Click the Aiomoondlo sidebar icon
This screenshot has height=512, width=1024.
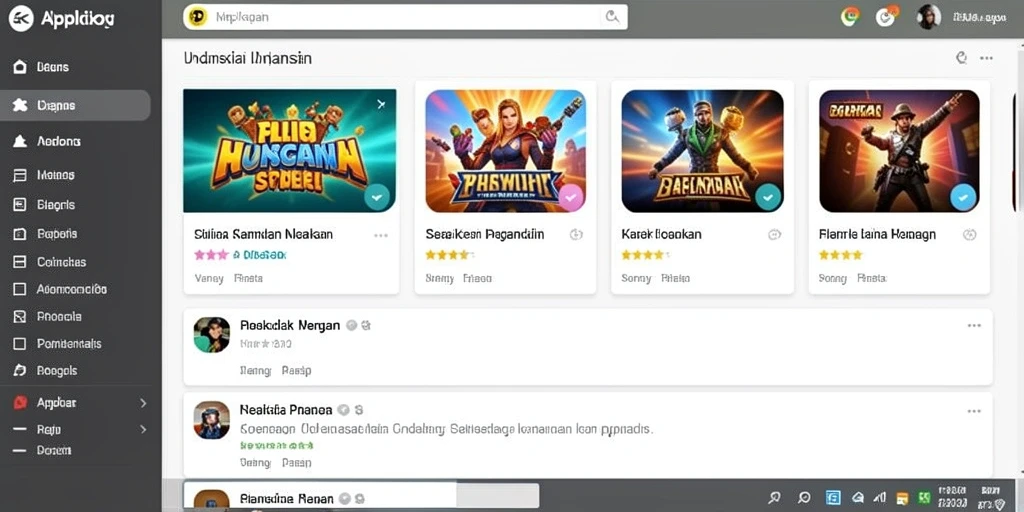pos(20,289)
